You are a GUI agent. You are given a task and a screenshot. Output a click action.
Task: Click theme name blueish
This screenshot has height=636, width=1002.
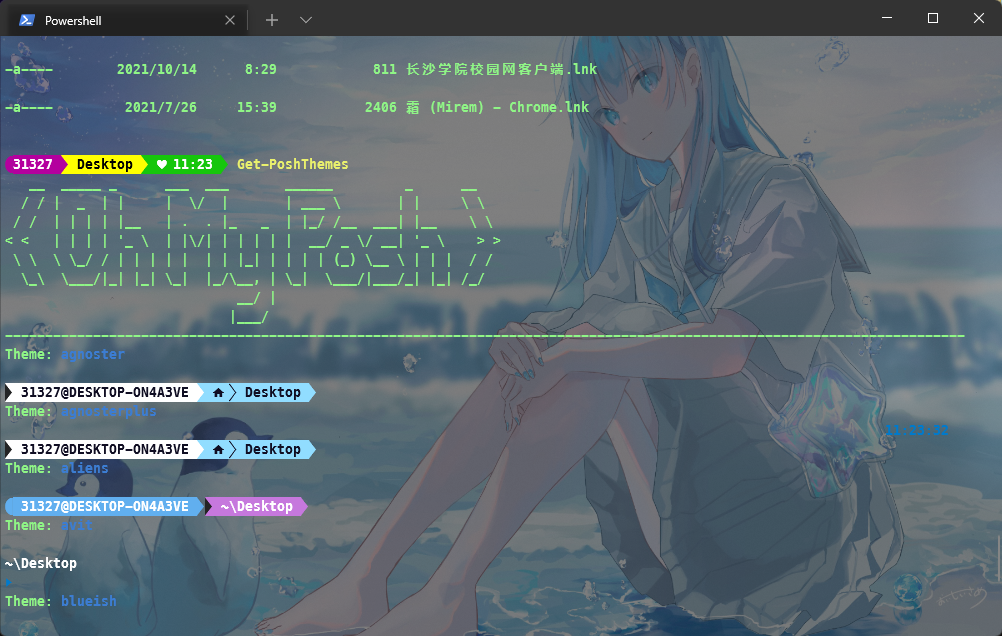point(89,601)
